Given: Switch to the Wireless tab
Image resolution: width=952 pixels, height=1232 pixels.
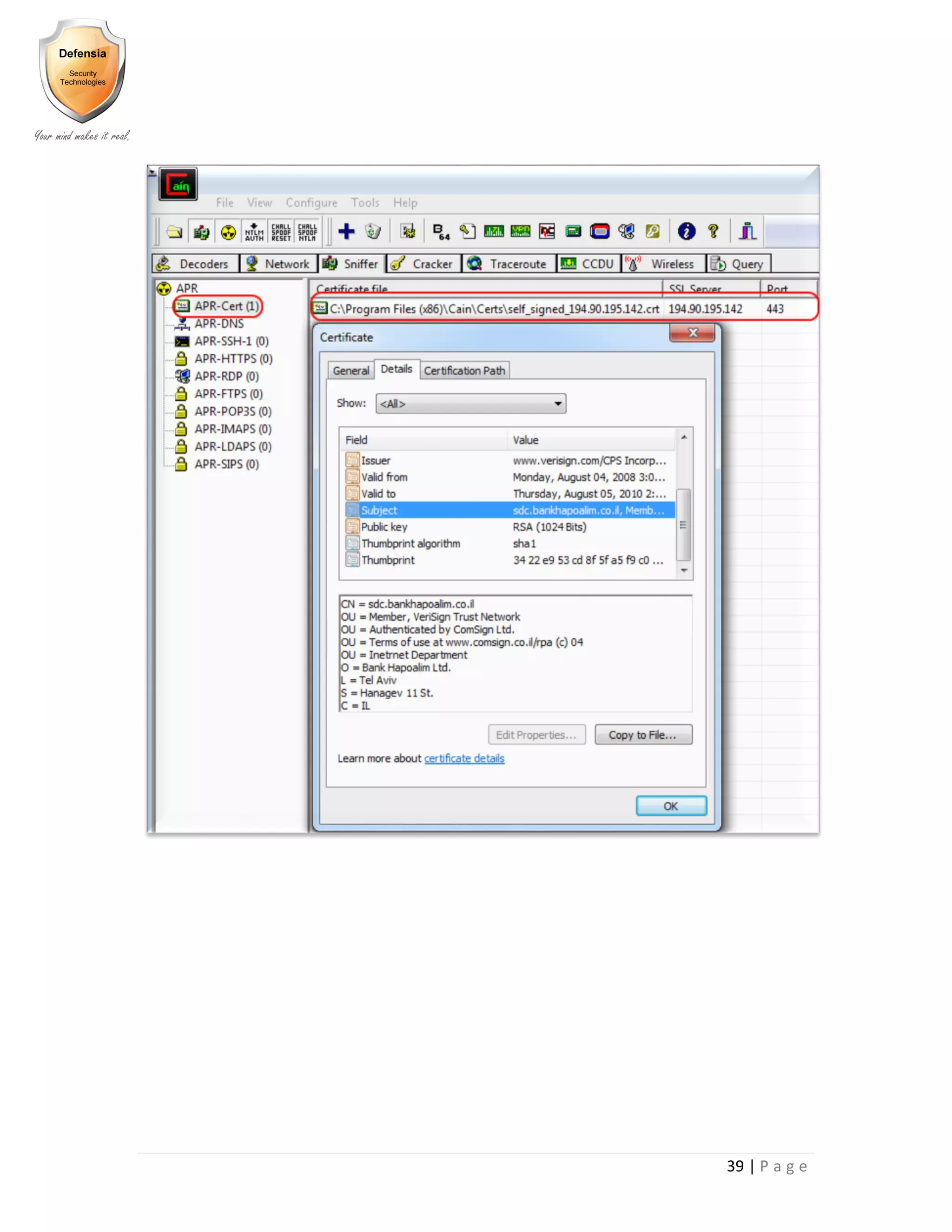Looking at the screenshot, I should pos(663,264).
